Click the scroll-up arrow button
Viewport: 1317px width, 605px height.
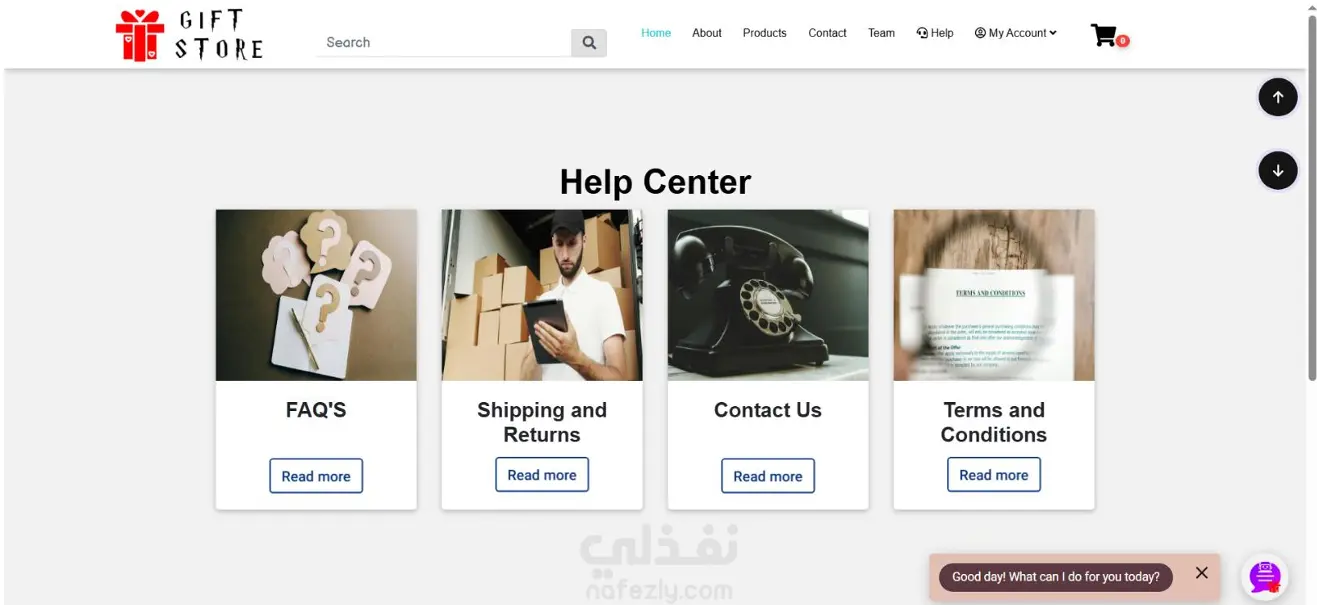tap(1277, 97)
